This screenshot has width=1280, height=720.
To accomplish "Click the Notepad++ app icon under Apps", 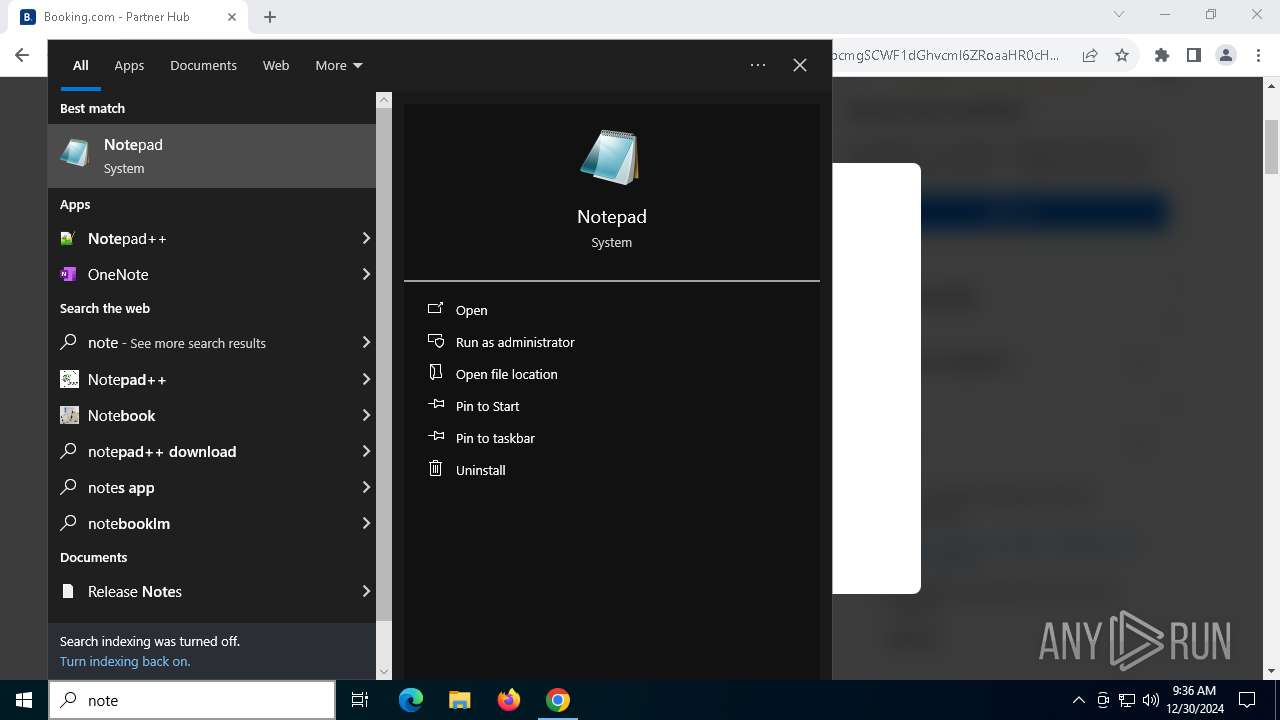I will point(68,239).
